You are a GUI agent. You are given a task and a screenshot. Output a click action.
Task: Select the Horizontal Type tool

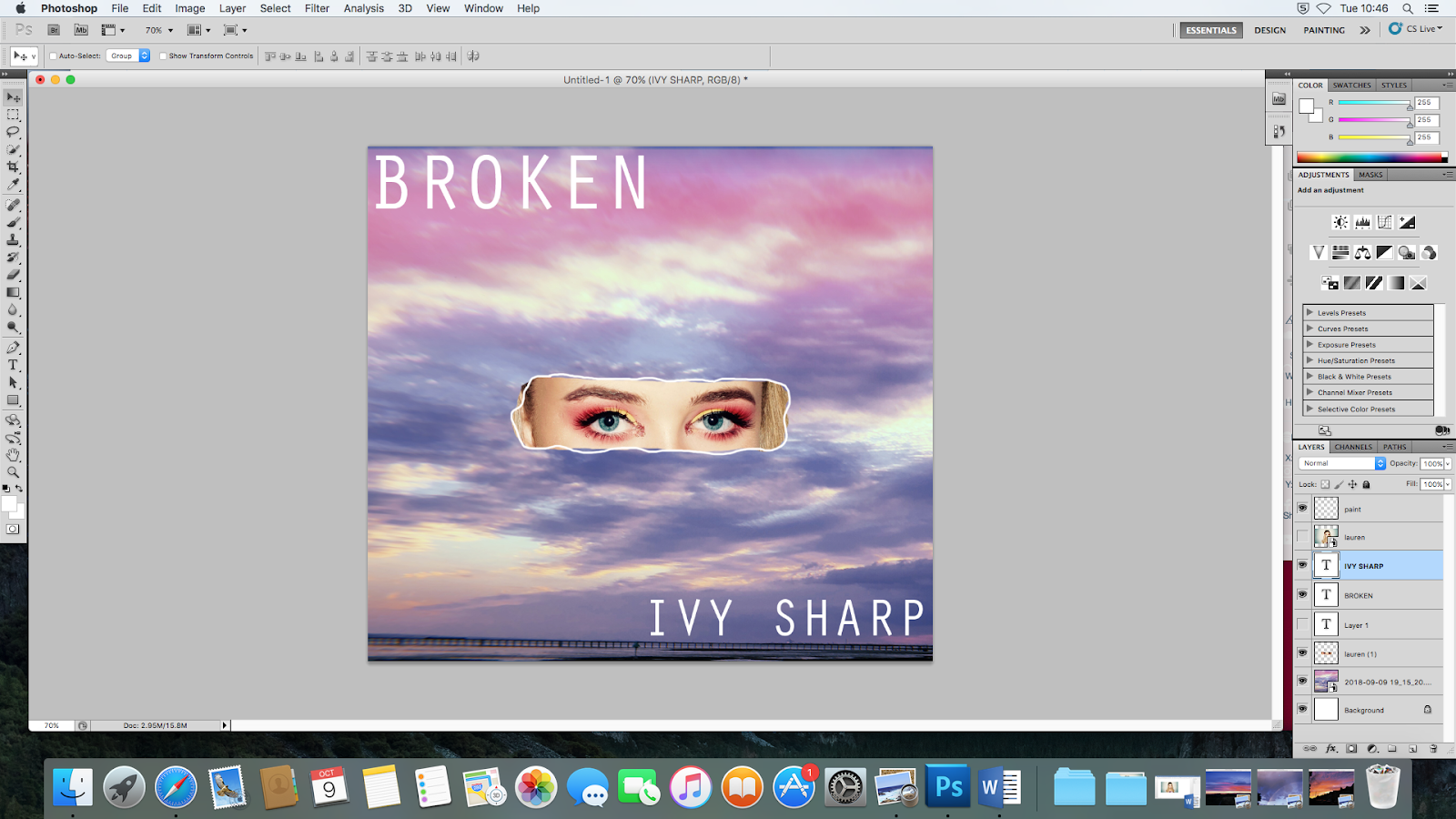click(14, 365)
